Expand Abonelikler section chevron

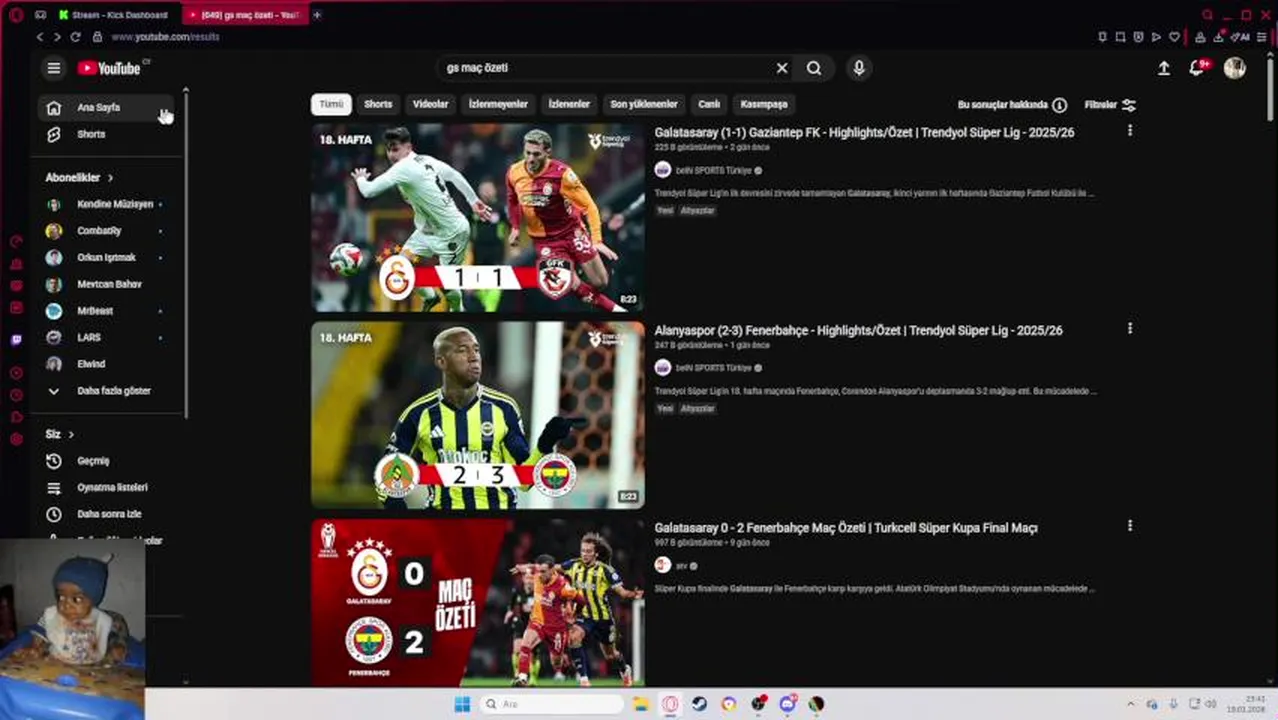[110, 178]
